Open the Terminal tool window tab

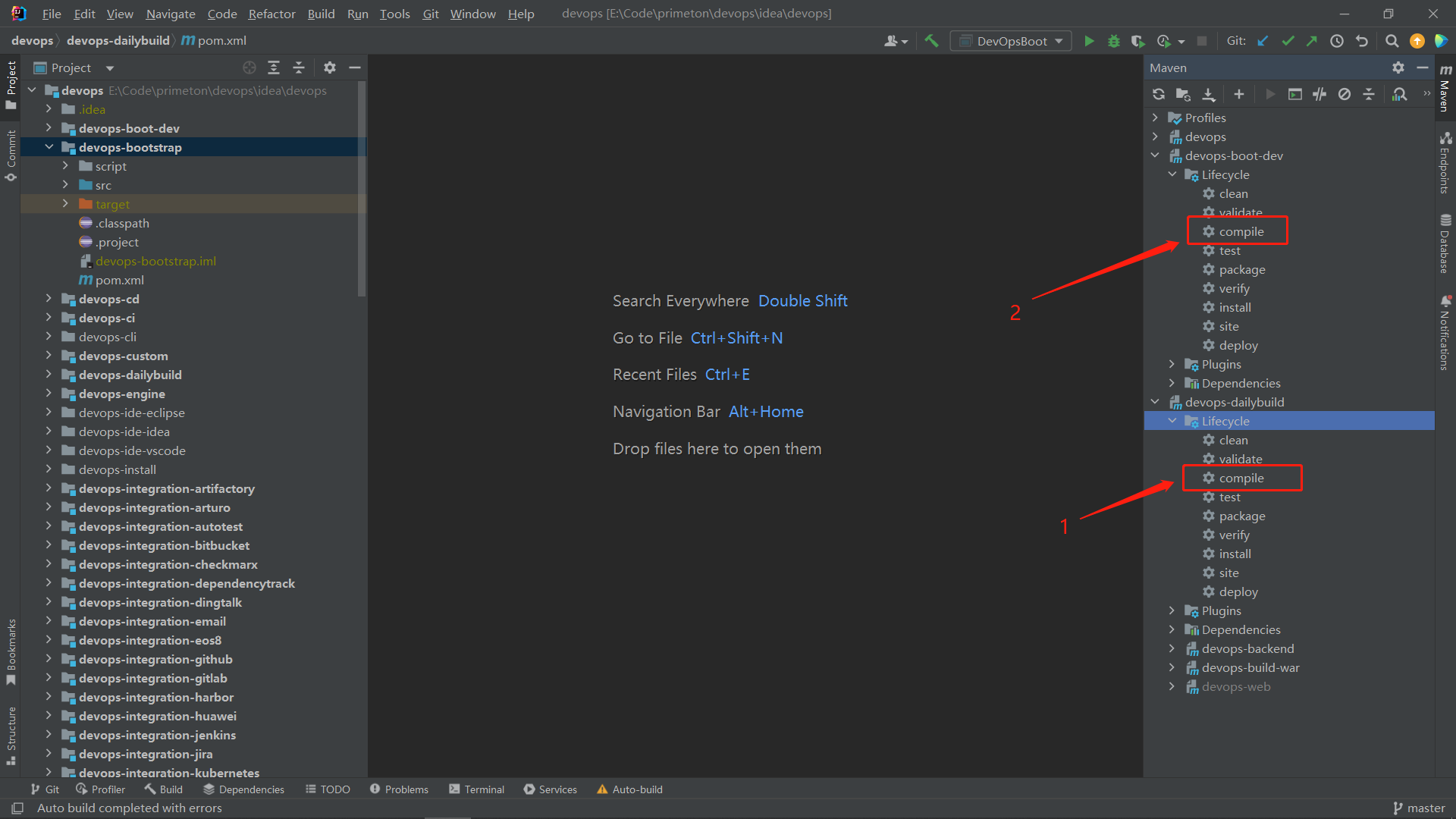(476, 789)
